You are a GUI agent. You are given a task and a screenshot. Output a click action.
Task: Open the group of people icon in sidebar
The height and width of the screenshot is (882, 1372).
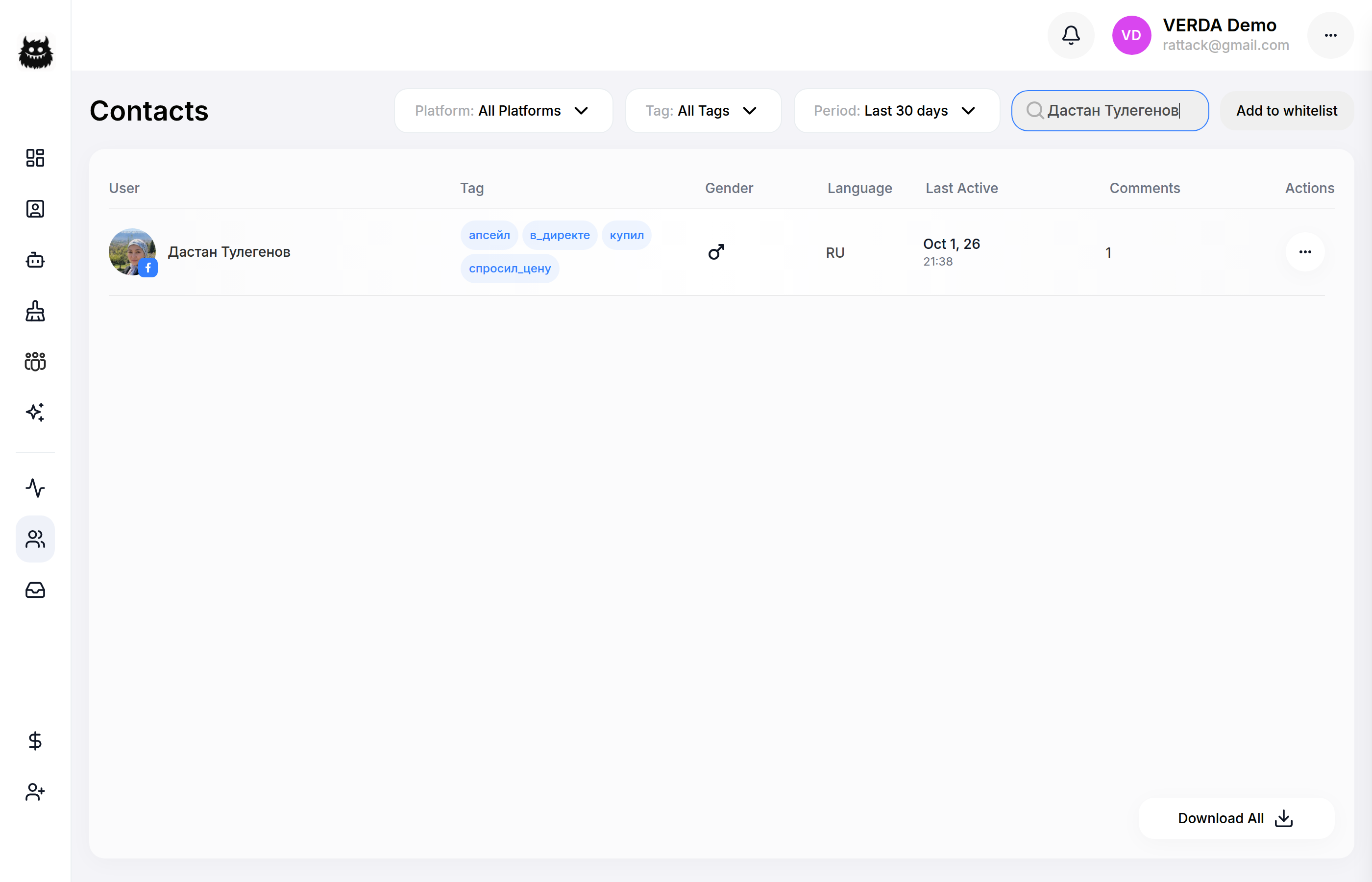coord(35,362)
